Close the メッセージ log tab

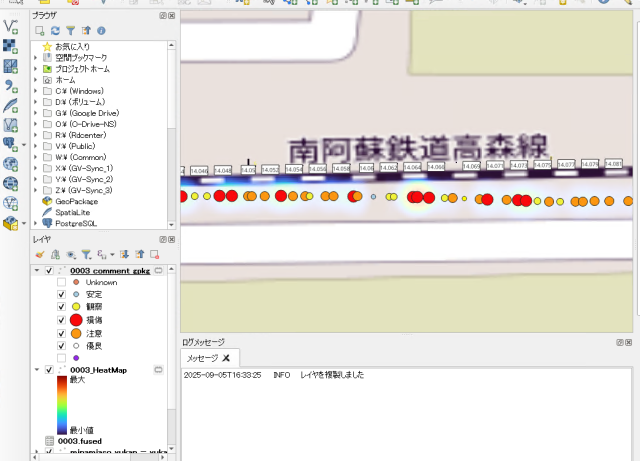(226, 357)
